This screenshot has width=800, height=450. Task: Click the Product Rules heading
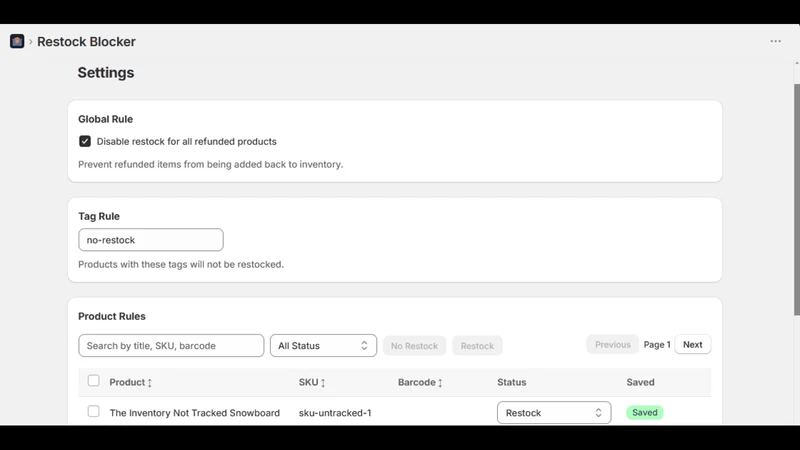(112, 316)
